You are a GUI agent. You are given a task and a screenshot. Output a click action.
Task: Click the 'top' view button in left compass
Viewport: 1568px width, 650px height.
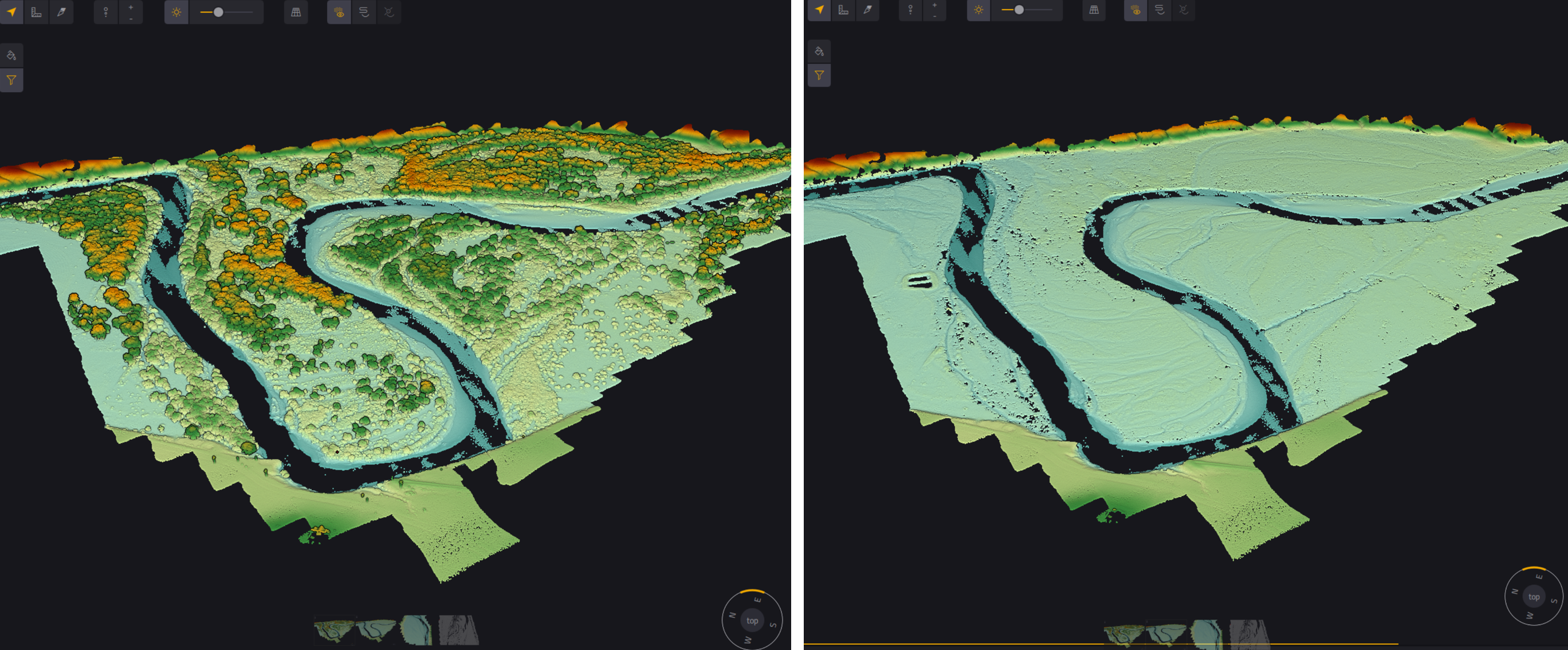pyautogui.click(x=752, y=621)
